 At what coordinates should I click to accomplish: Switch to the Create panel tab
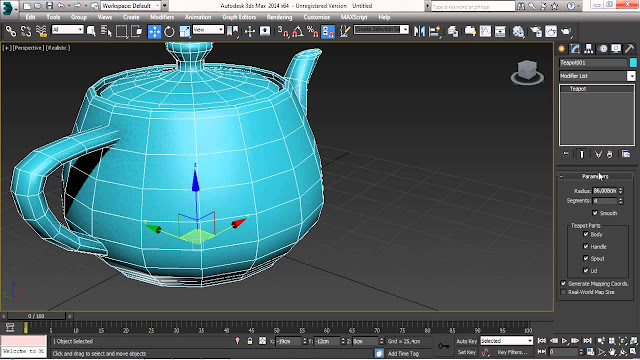(562, 49)
